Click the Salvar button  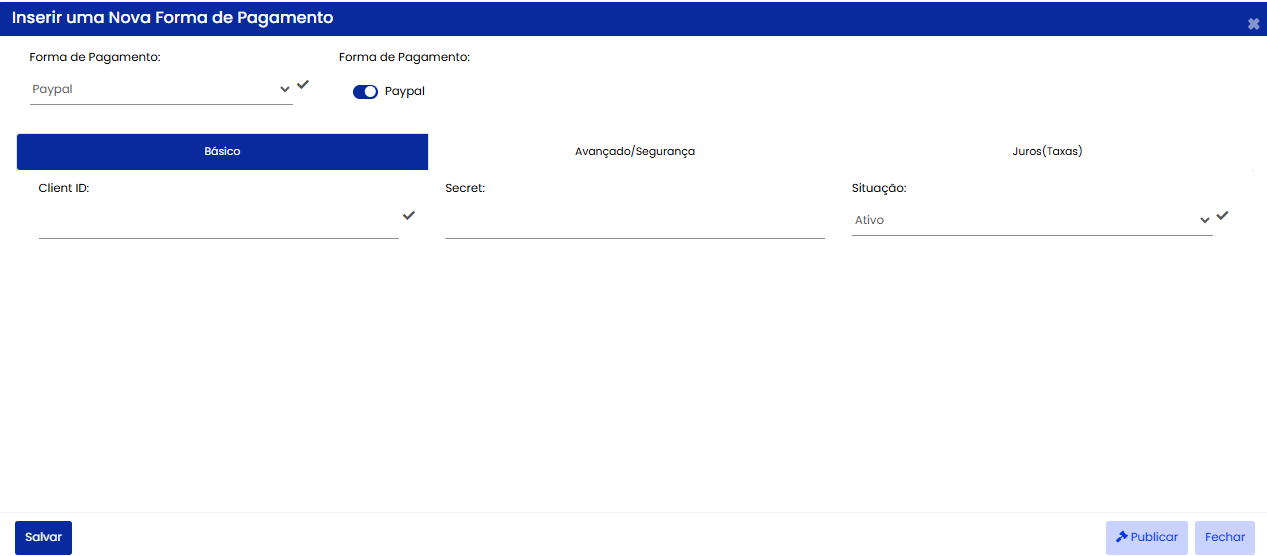[43, 537]
